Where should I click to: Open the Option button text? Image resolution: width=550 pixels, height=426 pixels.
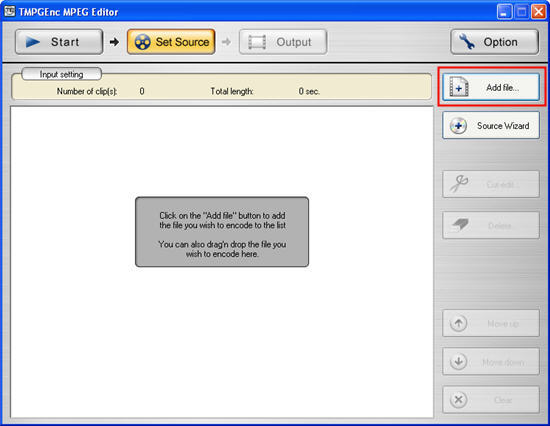tap(501, 42)
